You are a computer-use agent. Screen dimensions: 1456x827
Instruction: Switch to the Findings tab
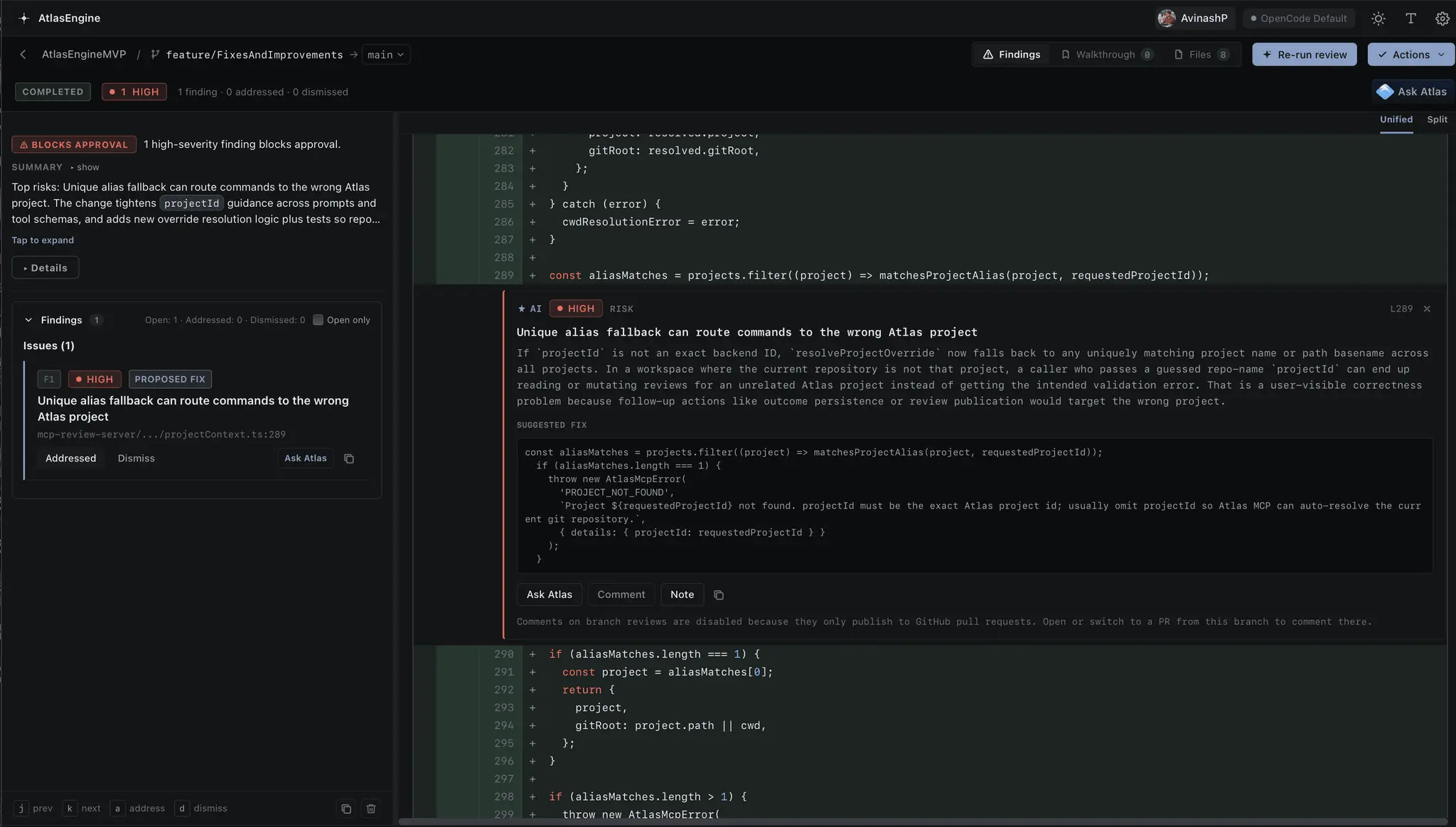click(1011, 55)
